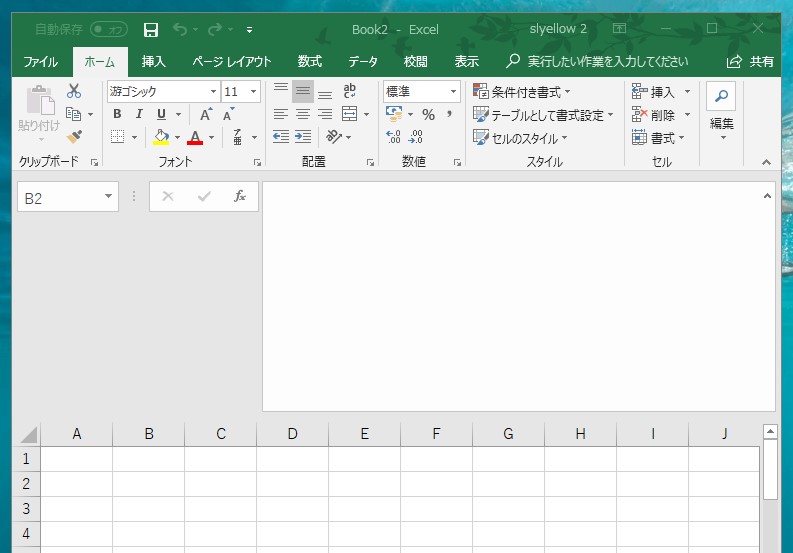This screenshot has height=553, width=793.
Task: Open the 游ゴシック font name dropdown
Action: [213, 92]
